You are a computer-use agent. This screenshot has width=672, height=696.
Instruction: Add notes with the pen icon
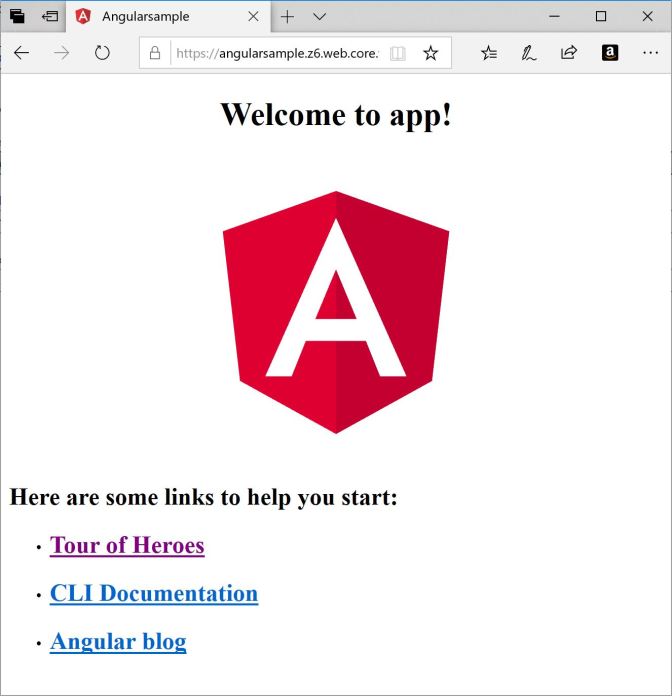[529, 53]
